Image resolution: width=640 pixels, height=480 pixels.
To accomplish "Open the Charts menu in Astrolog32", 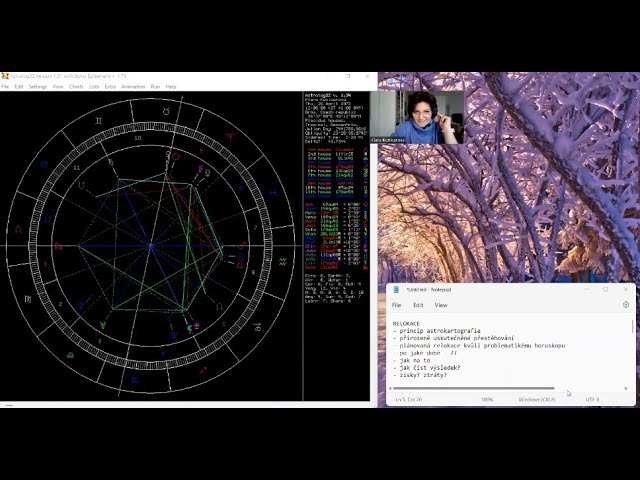I will tap(76, 87).
